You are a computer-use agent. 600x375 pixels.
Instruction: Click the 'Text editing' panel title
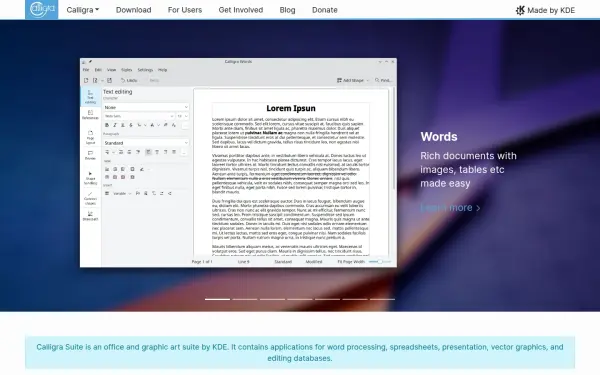coord(117,92)
